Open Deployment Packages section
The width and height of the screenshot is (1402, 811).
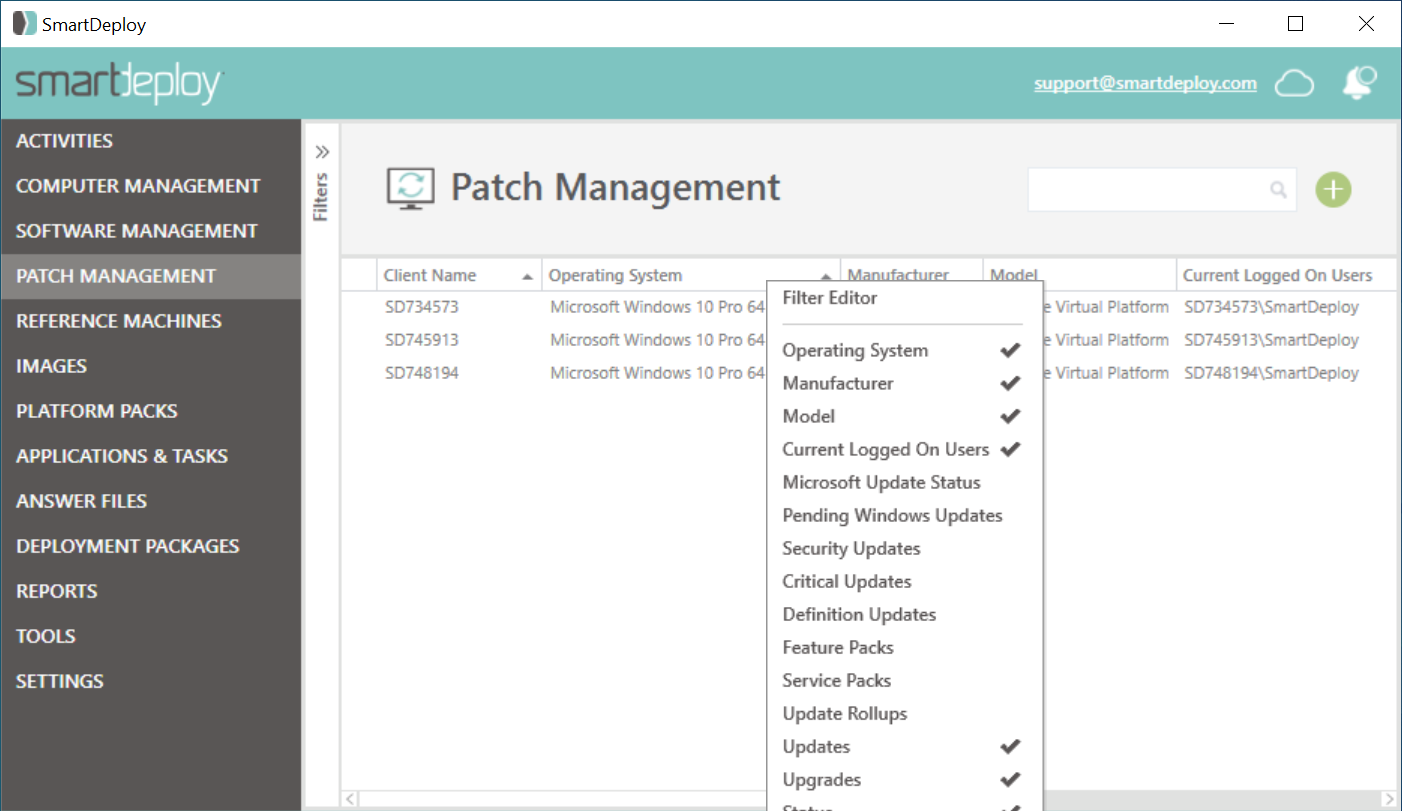point(151,546)
